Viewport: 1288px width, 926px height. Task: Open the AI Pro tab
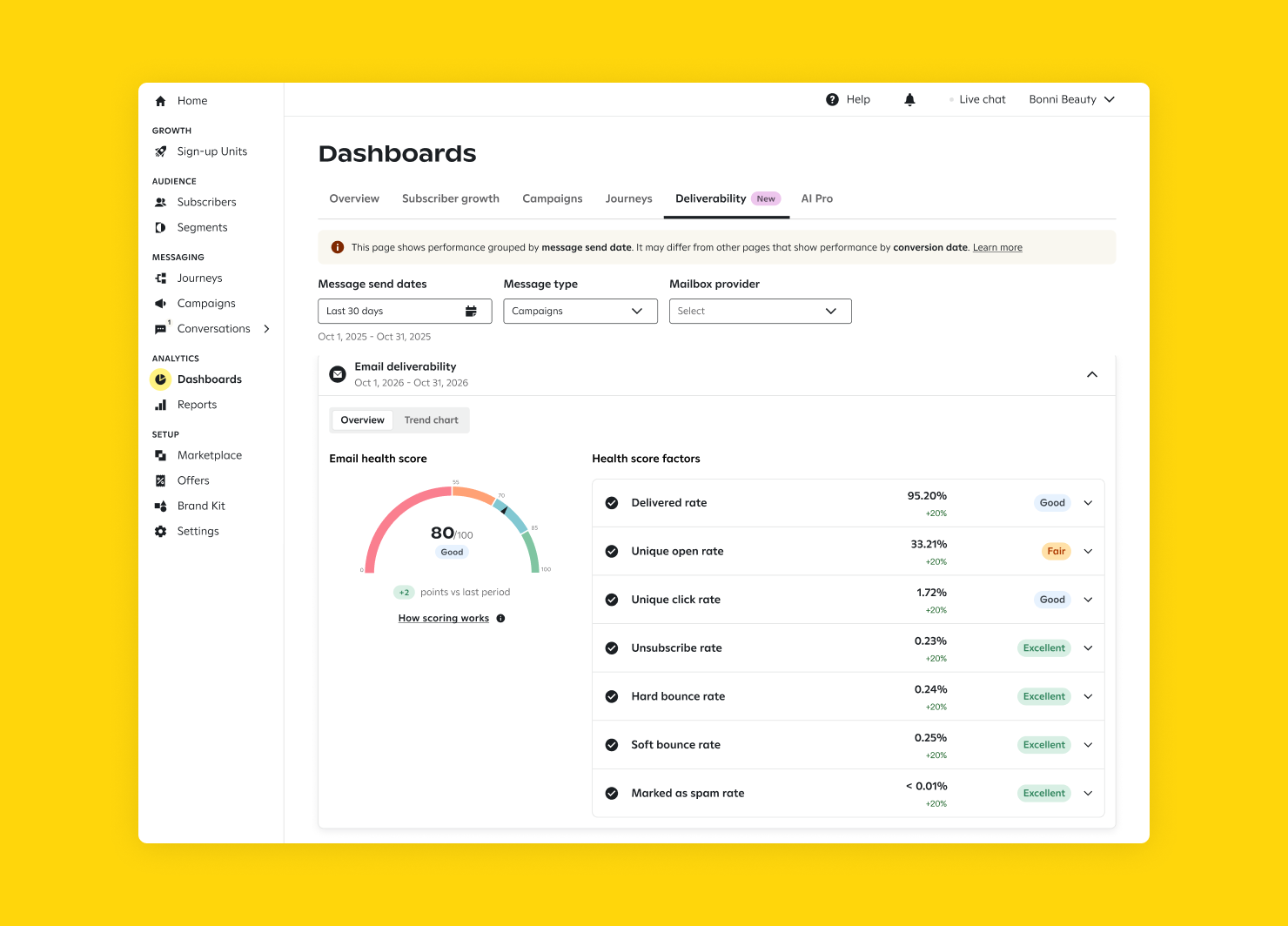[817, 198]
